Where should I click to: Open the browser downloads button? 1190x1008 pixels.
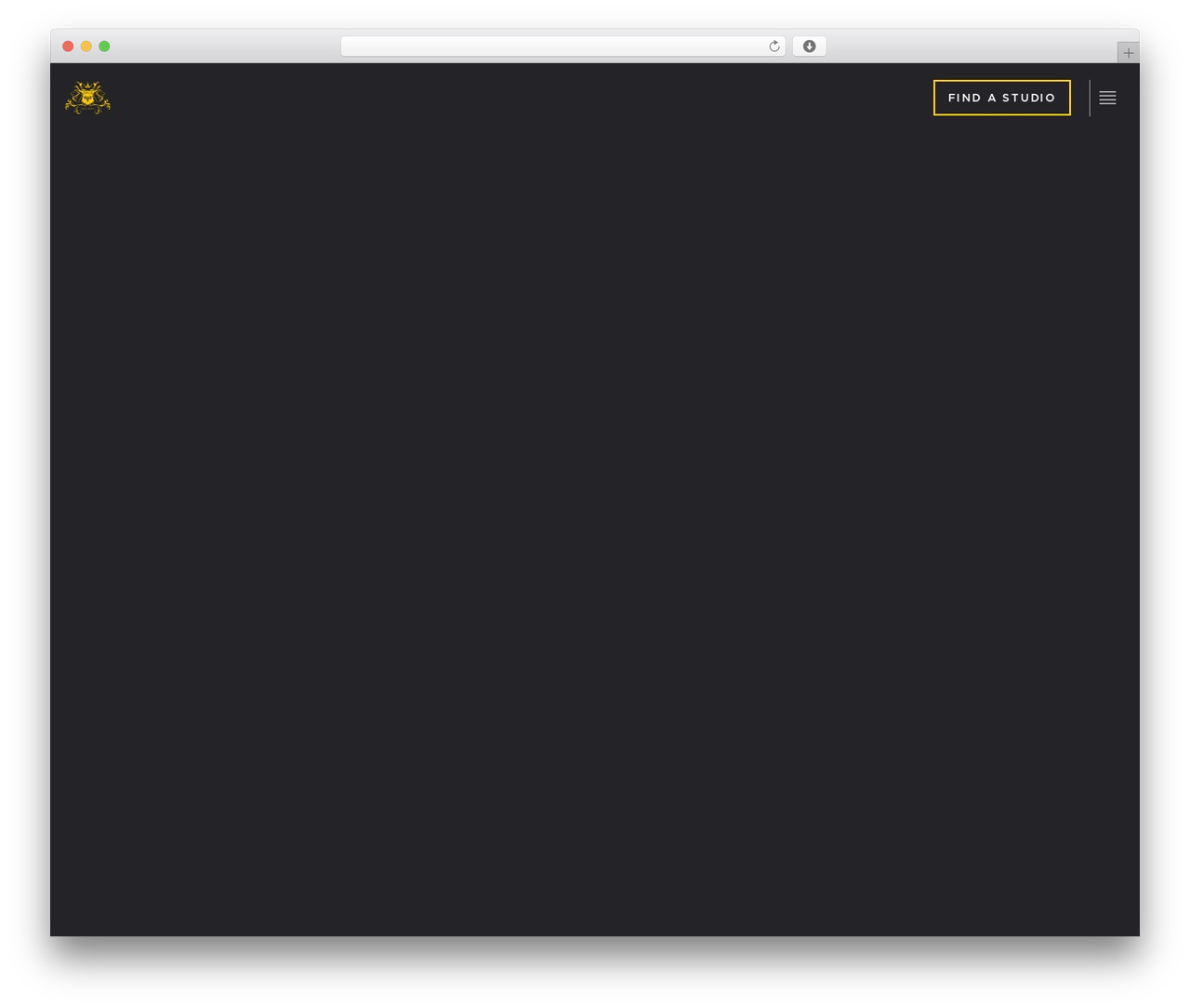(x=809, y=46)
